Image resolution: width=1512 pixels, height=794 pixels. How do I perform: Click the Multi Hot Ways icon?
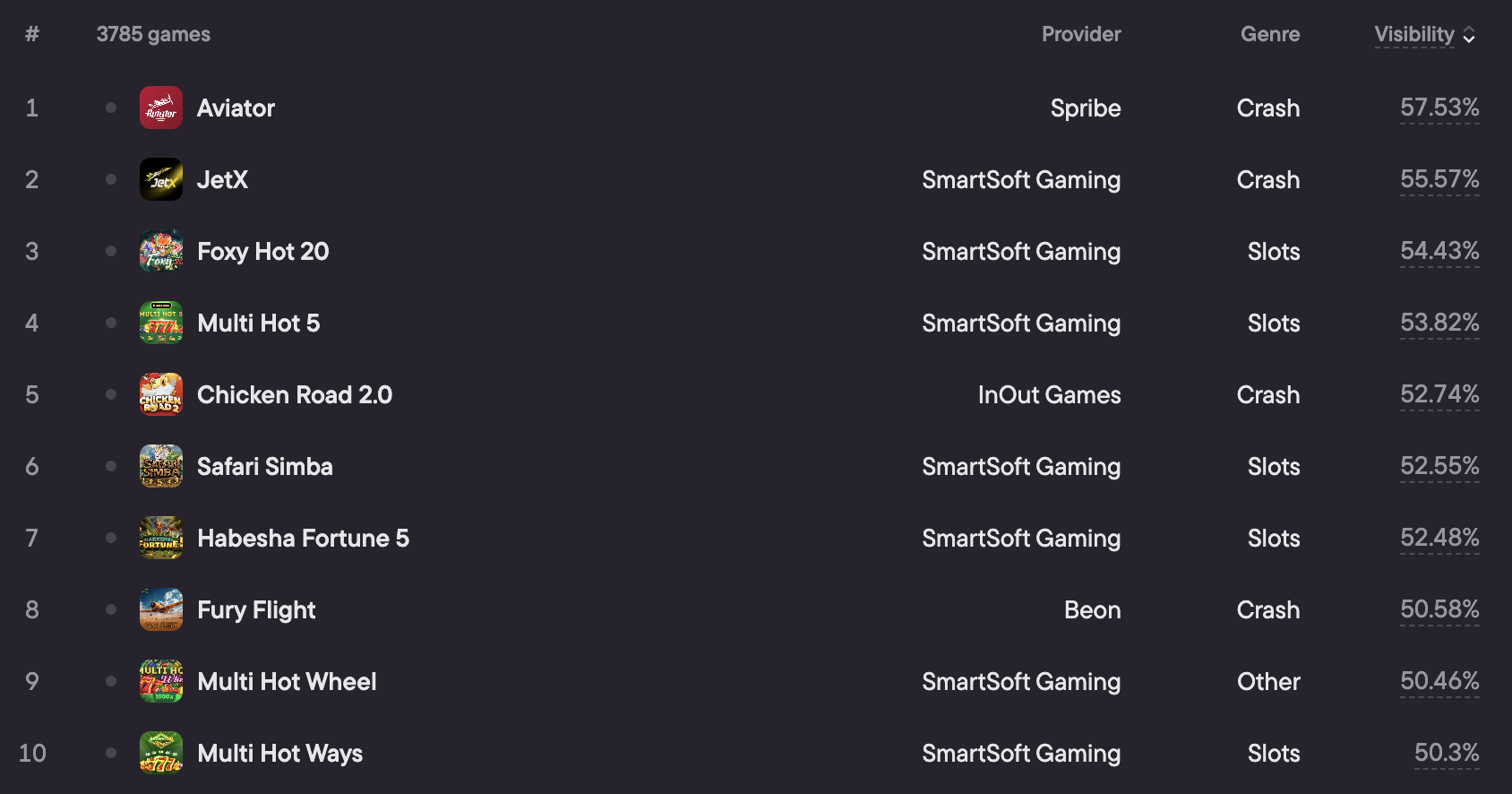(161, 753)
